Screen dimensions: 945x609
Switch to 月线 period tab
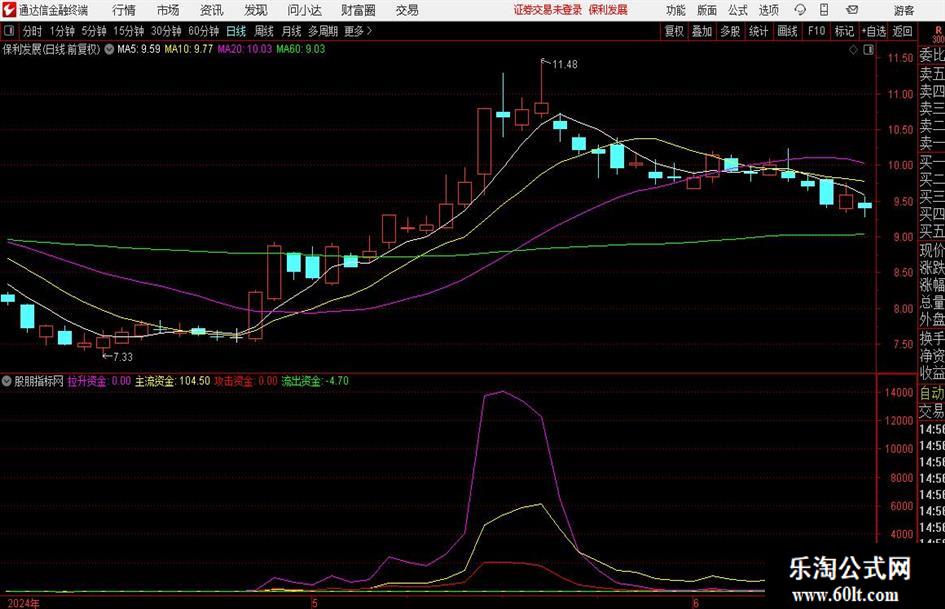pyautogui.click(x=291, y=31)
